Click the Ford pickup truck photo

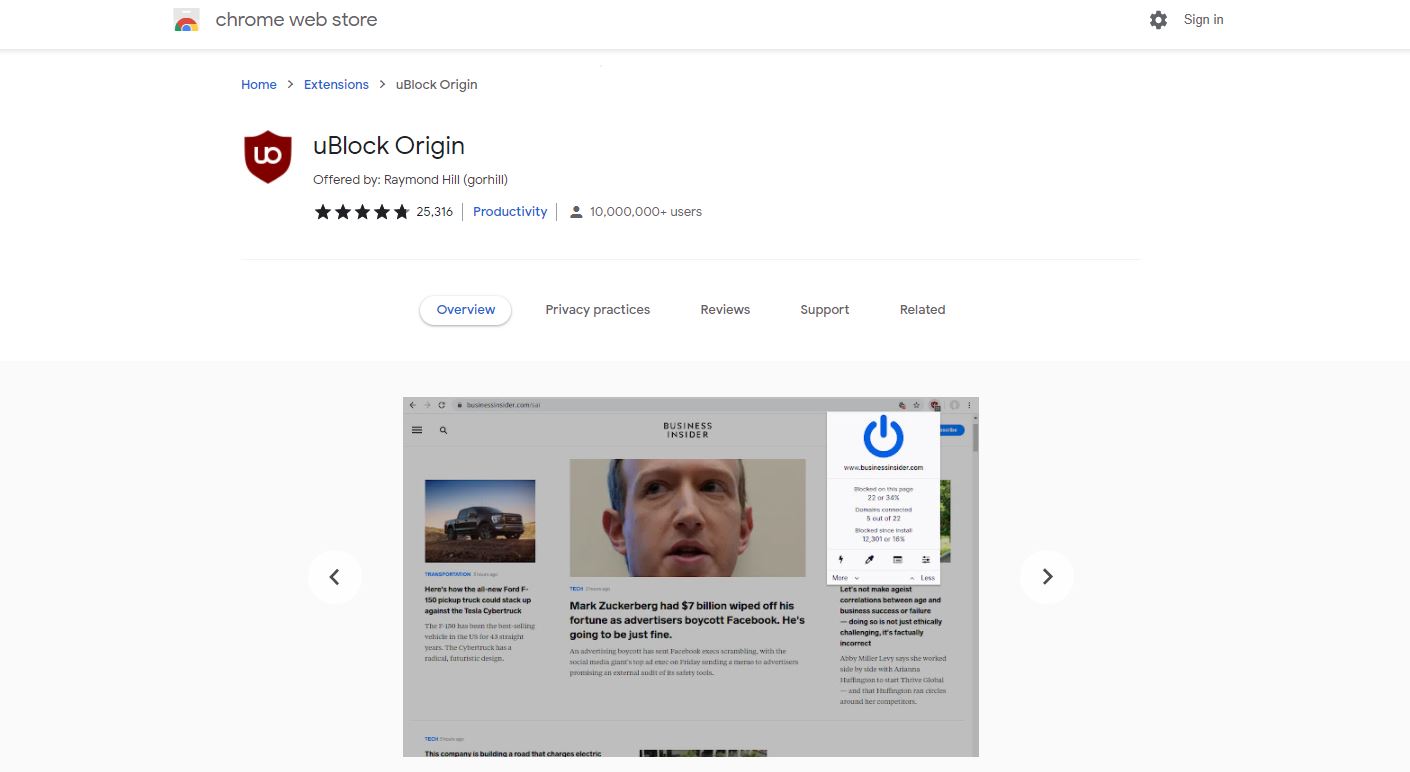point(480,521)
